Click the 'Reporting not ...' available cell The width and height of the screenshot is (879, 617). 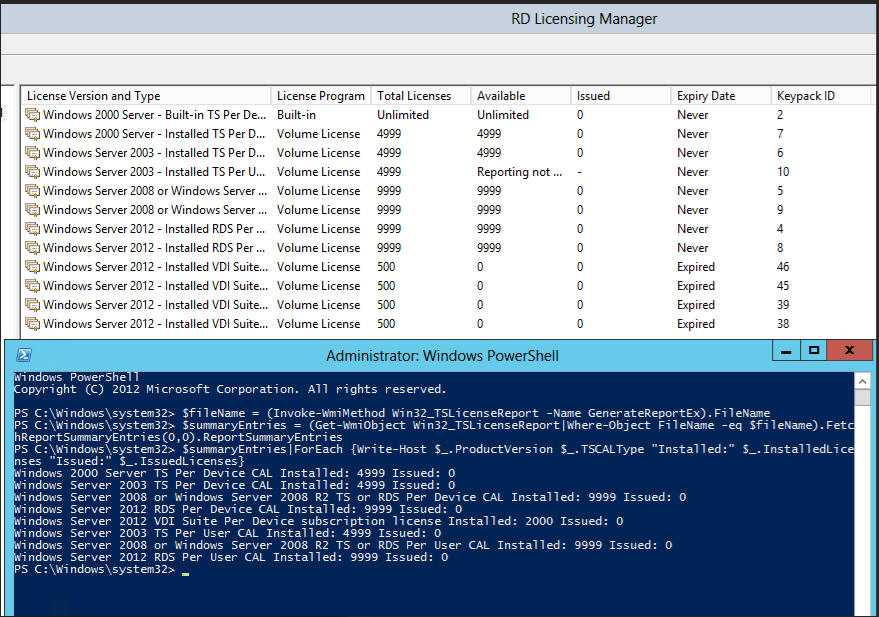coord(519,172)
